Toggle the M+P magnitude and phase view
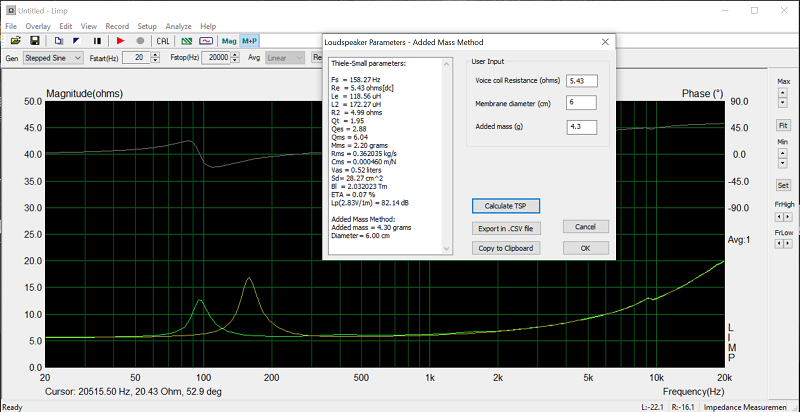Viewport: 800px width, 412px height. point(249,41)
